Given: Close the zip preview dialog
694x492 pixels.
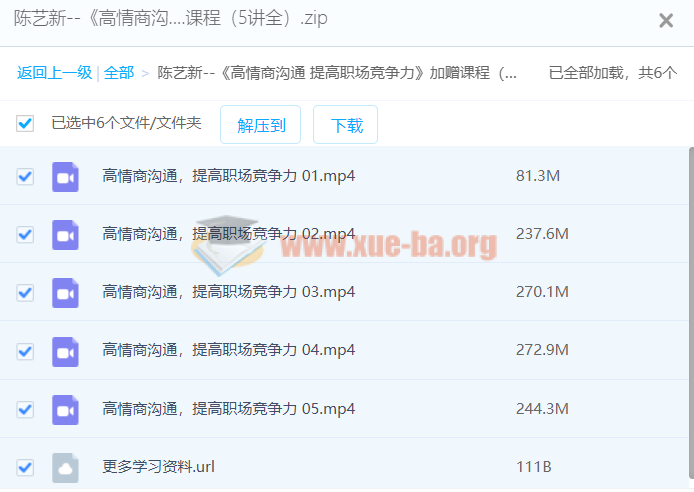Looking at the screenshot, I should [666, 20].
